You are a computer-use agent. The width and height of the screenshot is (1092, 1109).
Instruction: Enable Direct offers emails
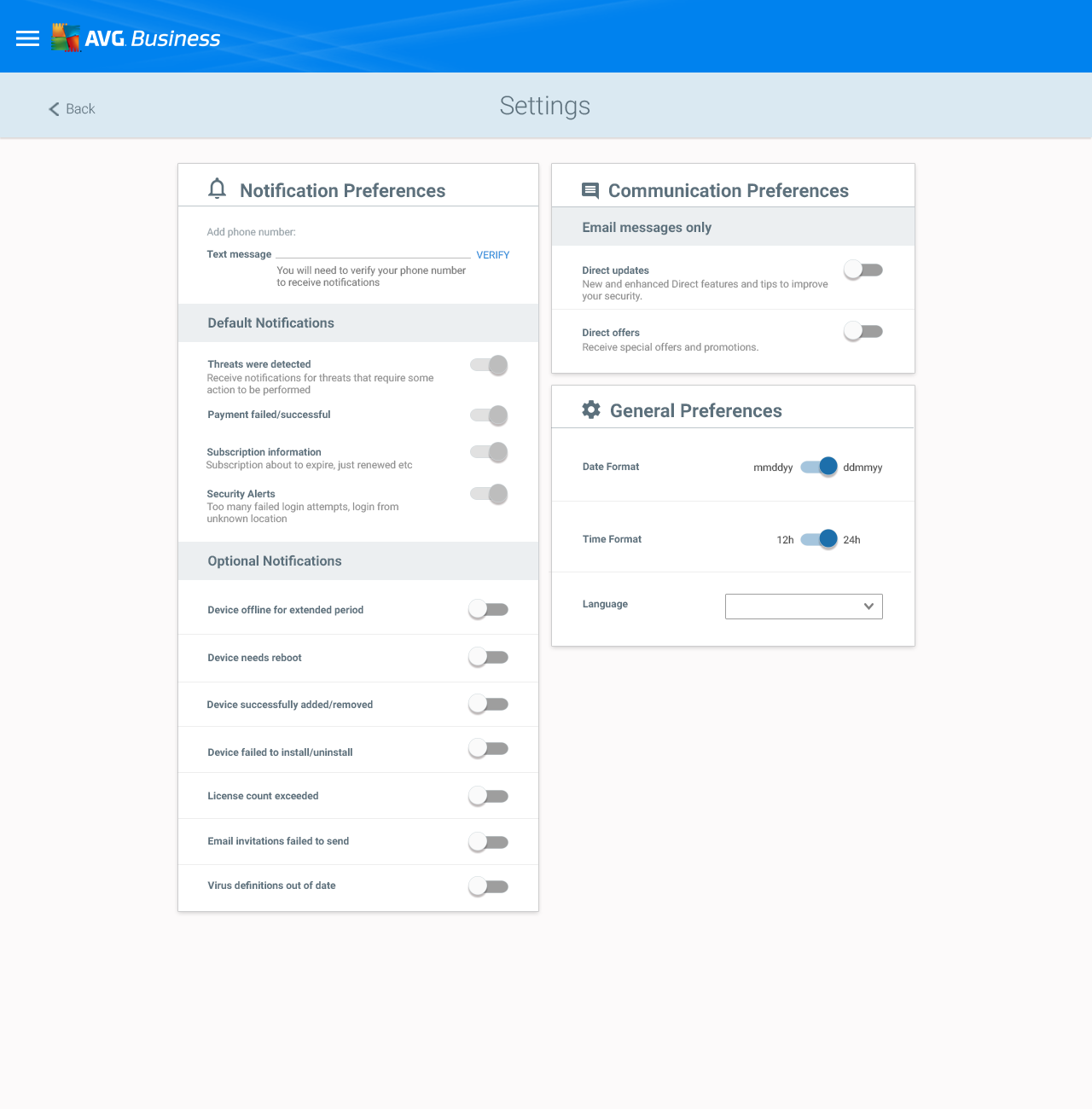click(863, 331)
